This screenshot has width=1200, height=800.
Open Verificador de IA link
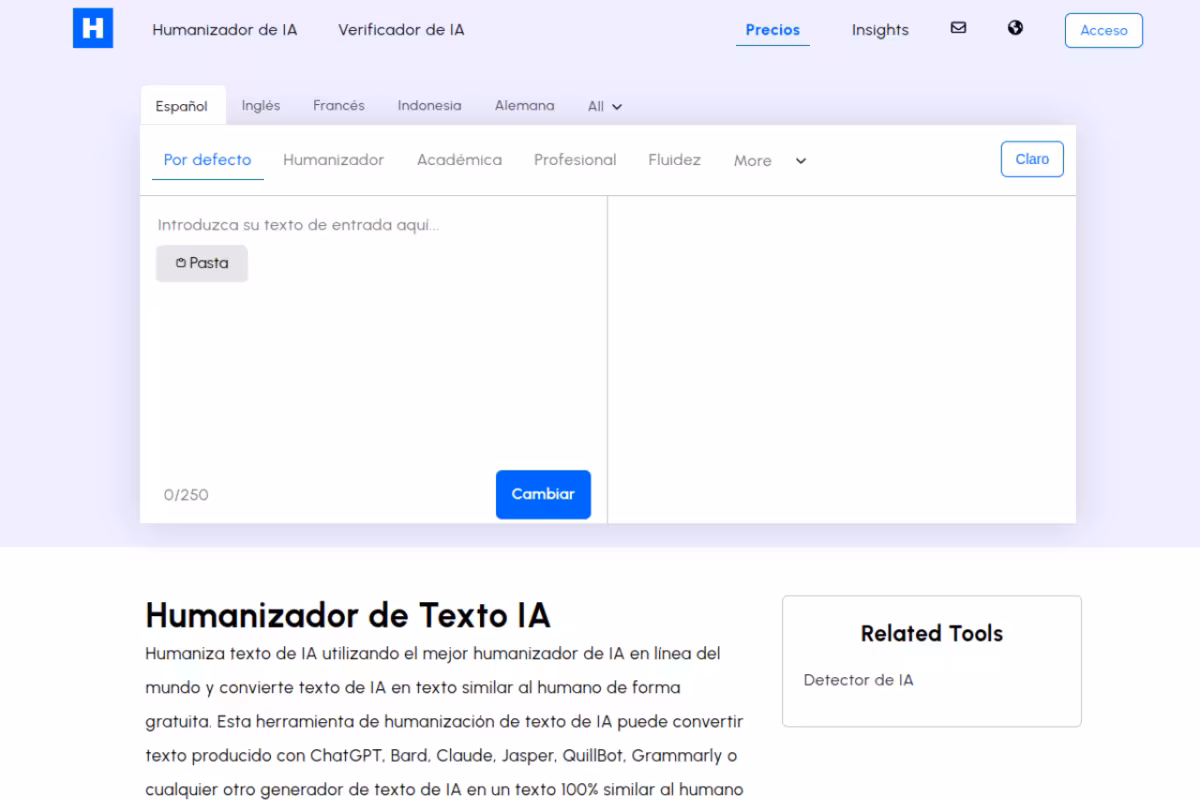tap(401, 30)
